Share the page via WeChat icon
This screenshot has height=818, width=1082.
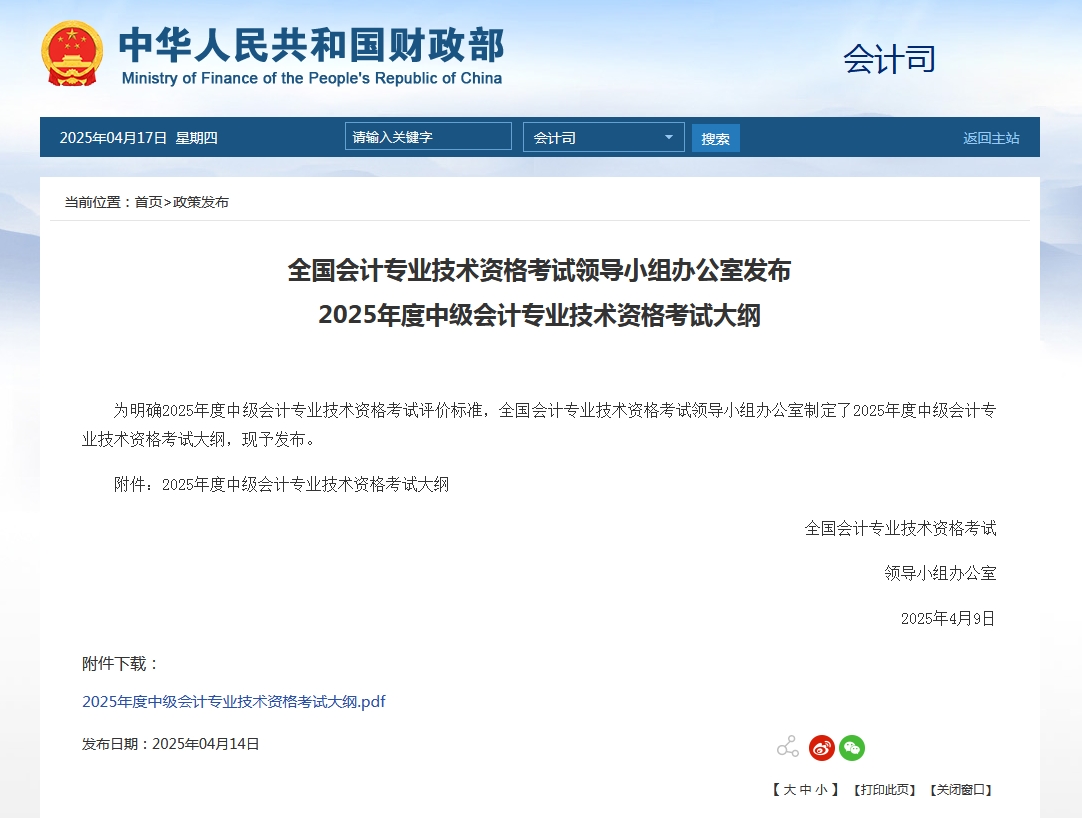pos(852,748)
